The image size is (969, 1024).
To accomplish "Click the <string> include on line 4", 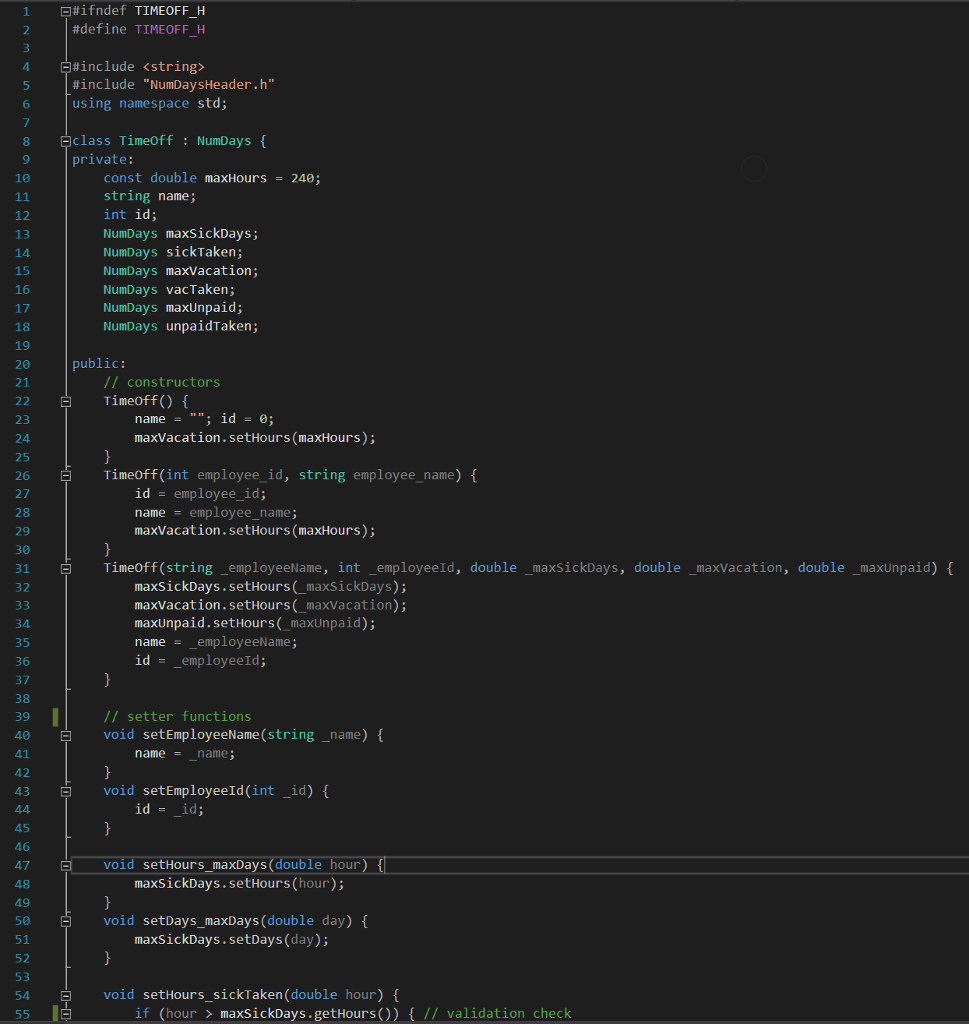I will (x=174, y=67).
